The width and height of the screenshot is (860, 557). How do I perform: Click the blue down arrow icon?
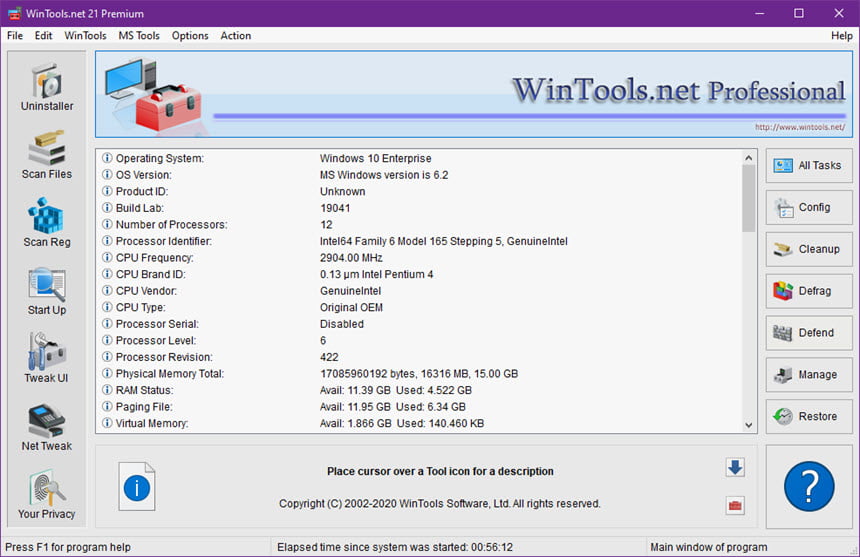coord(735,468)
